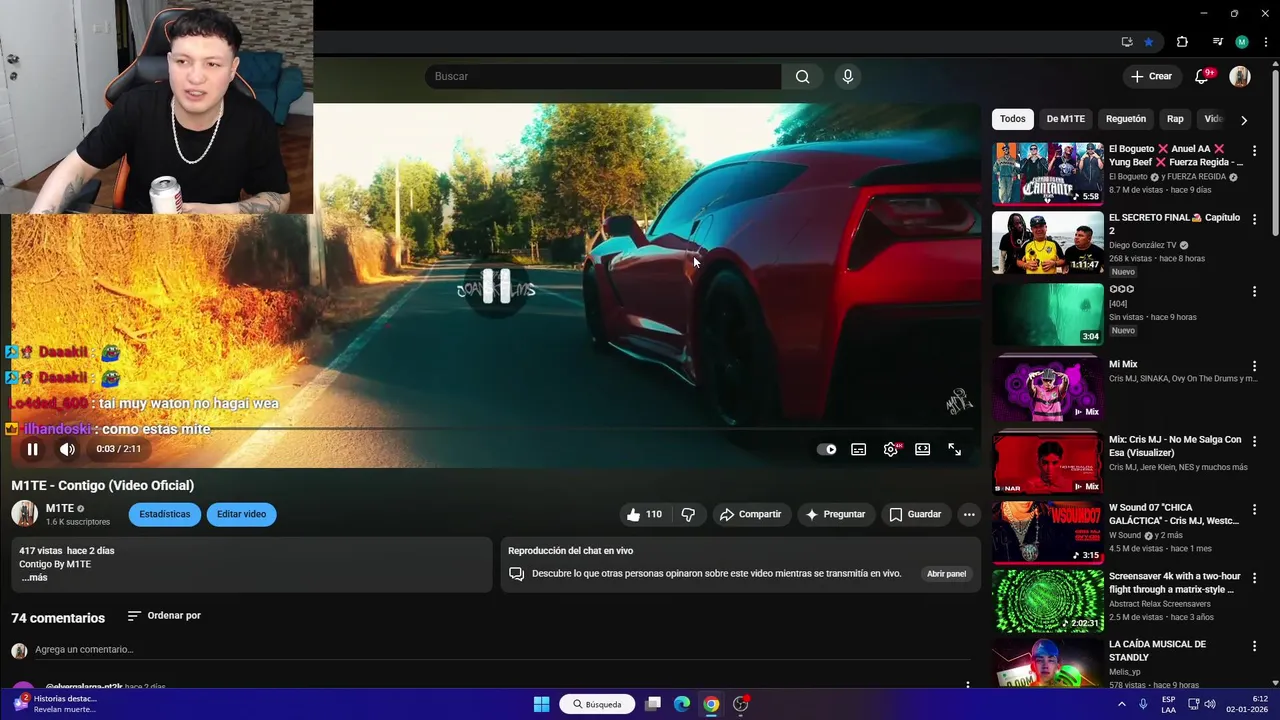Viewport: 1280px width, 720px height.
Task: Start voice search with microphone icon
Action: pos(848,77)
